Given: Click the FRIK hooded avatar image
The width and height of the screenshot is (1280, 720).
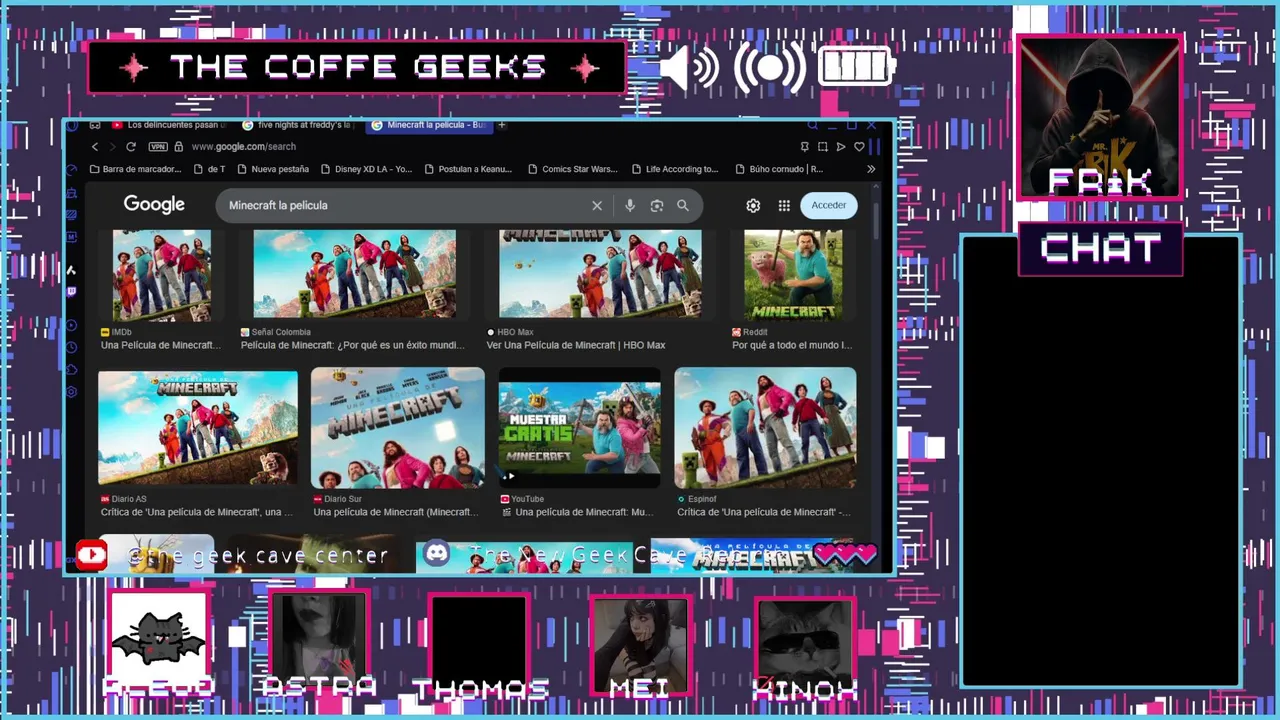Looking at the screenshot, I should (1100, 118).
